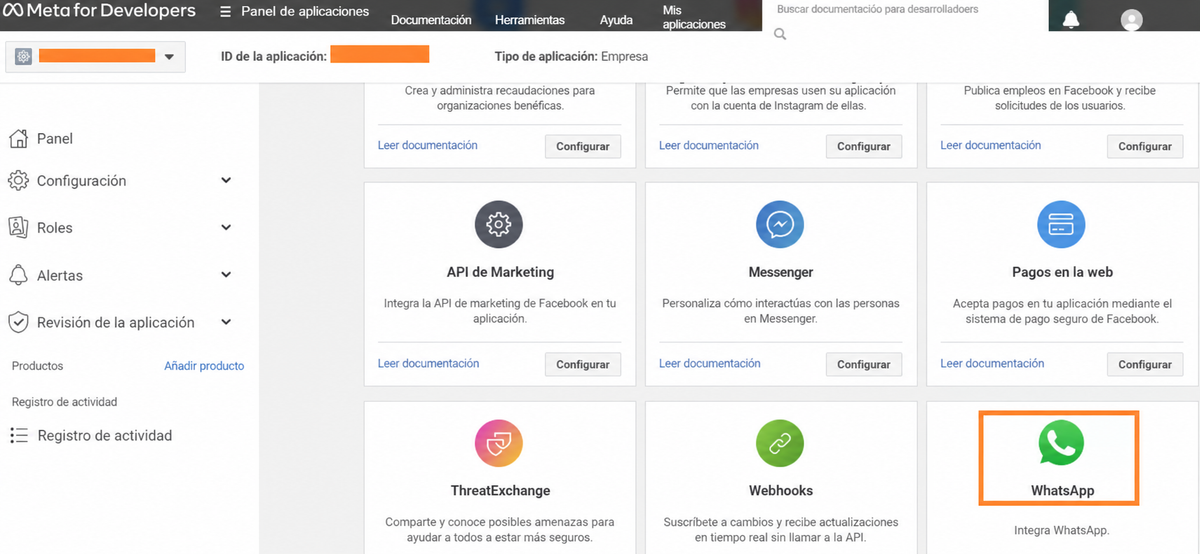This screenshot has width=1200, height=554.
Task: Click the Revisión de la aplicación shield icon
Action: [18, 322]
